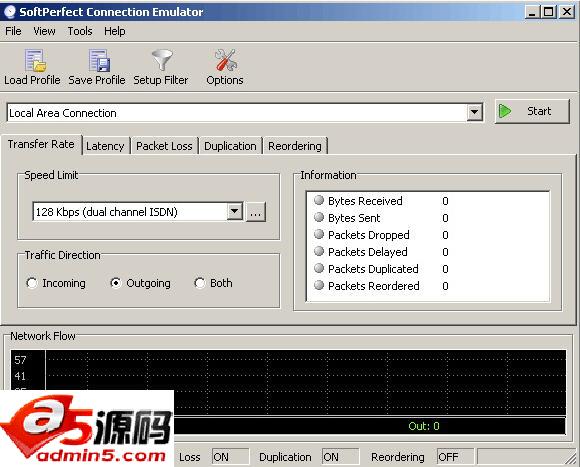Switch to the Packet Loss tab
Viewport: 580px width, 467px height.
point(164,146)
